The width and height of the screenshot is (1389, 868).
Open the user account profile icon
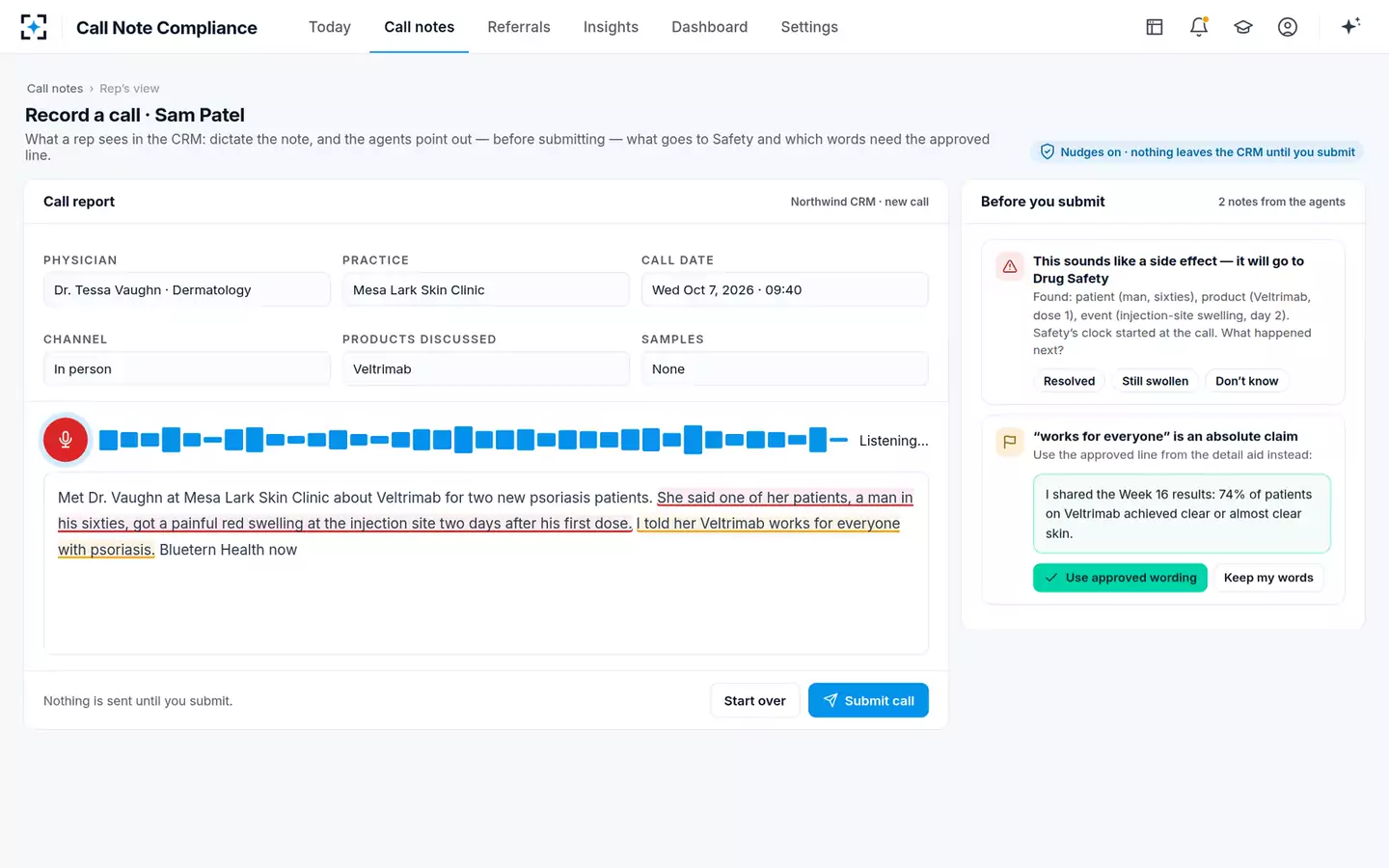coord(1288,27)
